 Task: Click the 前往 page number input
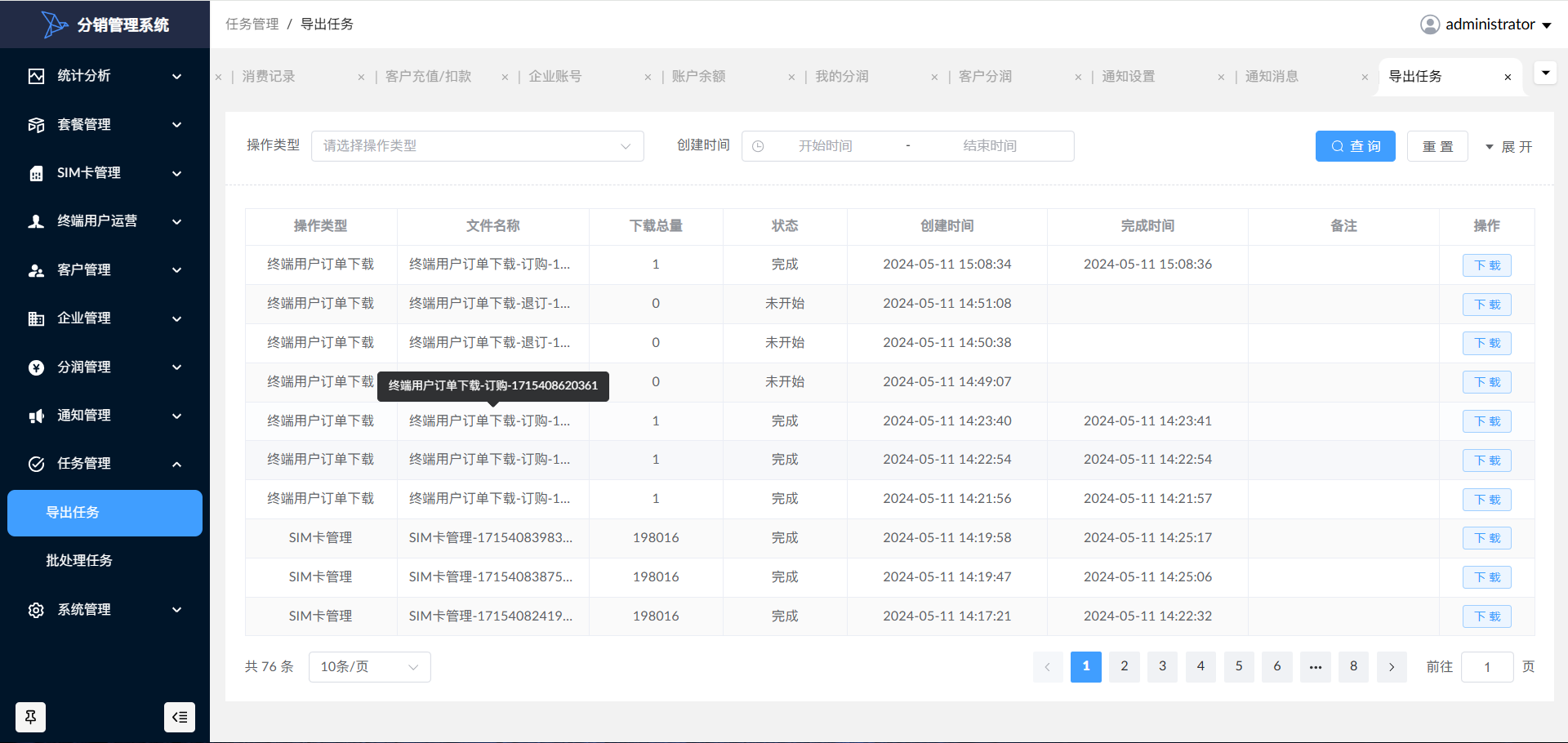tap(1487, 667)
